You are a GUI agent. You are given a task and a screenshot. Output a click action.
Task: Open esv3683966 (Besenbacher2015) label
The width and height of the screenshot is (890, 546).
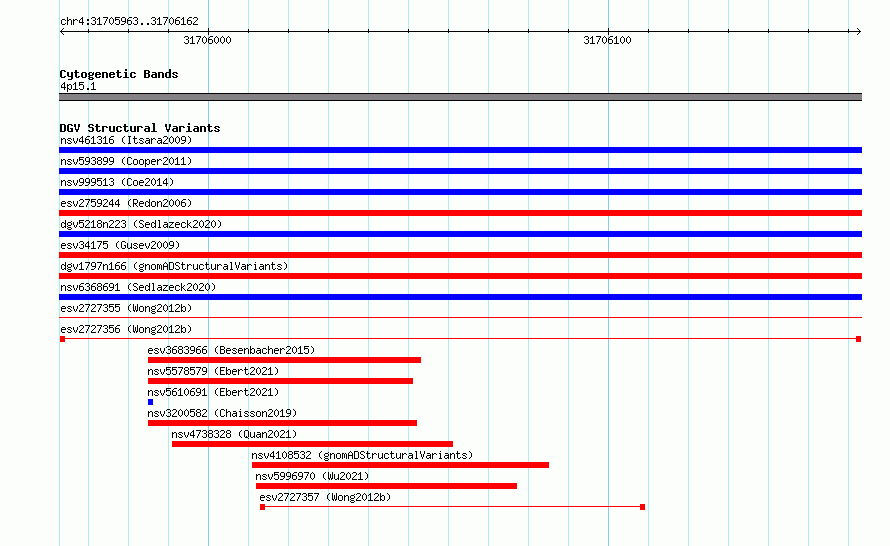pyautogui.click(x=231, y=350)
